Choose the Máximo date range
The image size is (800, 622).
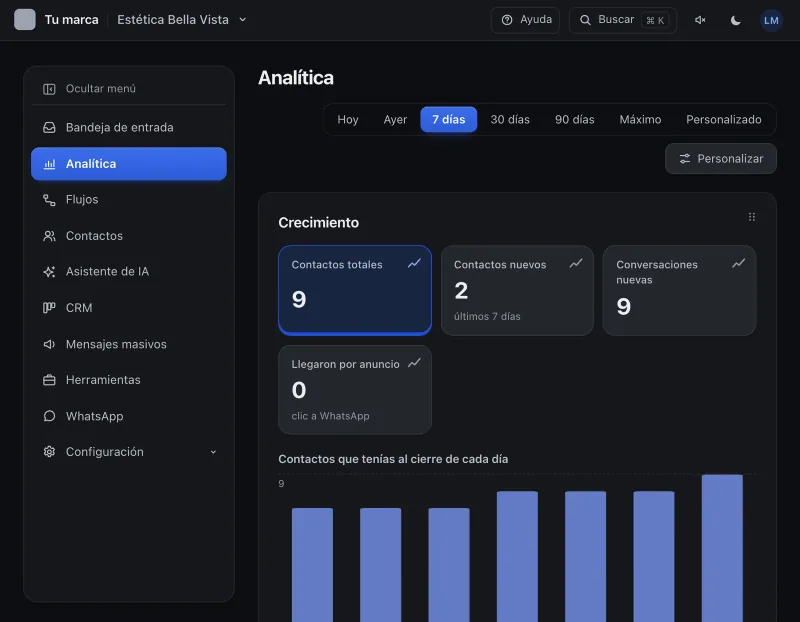click(x=640, y=119)
